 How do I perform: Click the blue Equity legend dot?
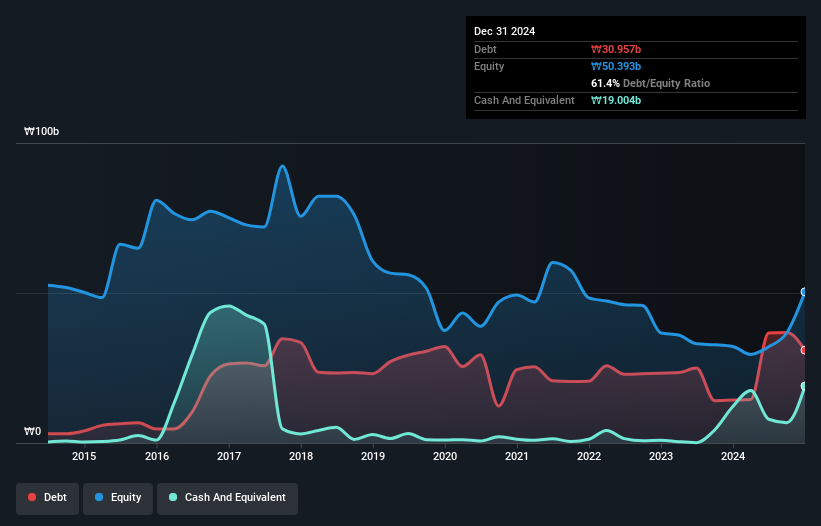[99, 497]
